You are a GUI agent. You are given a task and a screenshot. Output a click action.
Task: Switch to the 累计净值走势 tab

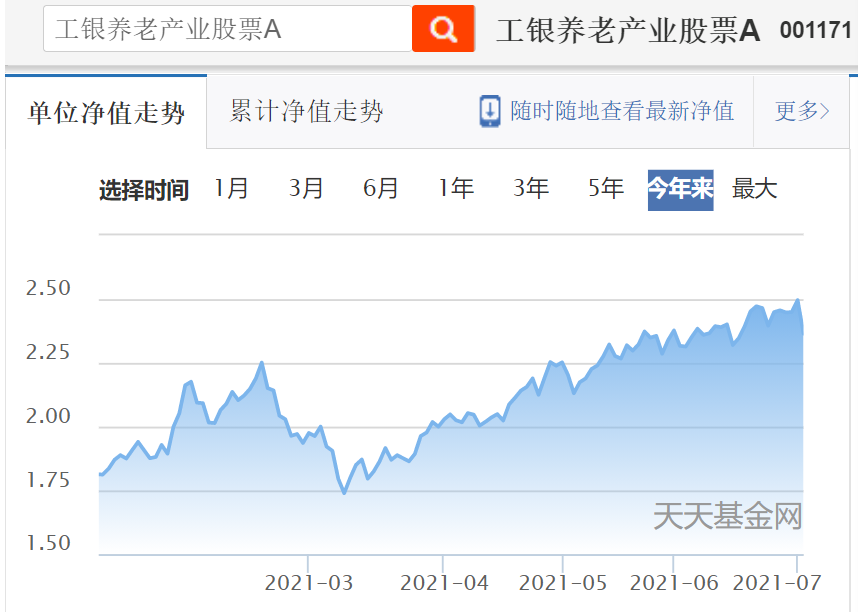[306, 111]
